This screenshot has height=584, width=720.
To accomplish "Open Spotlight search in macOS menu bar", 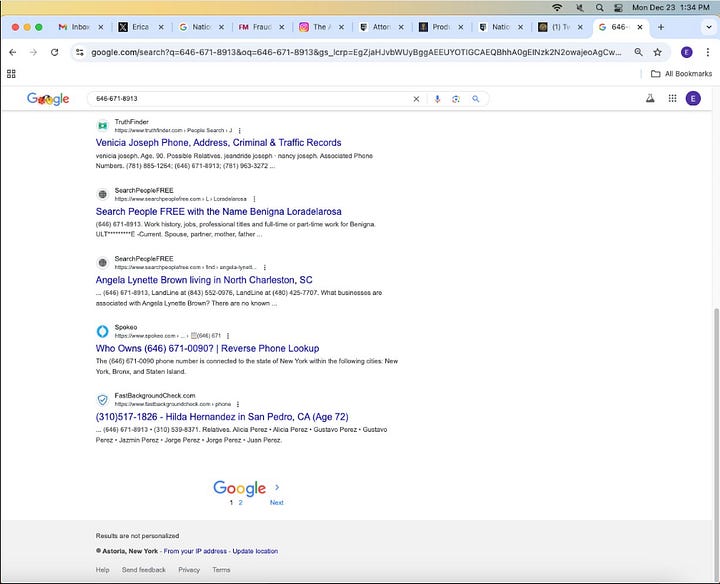I will 599,7.
